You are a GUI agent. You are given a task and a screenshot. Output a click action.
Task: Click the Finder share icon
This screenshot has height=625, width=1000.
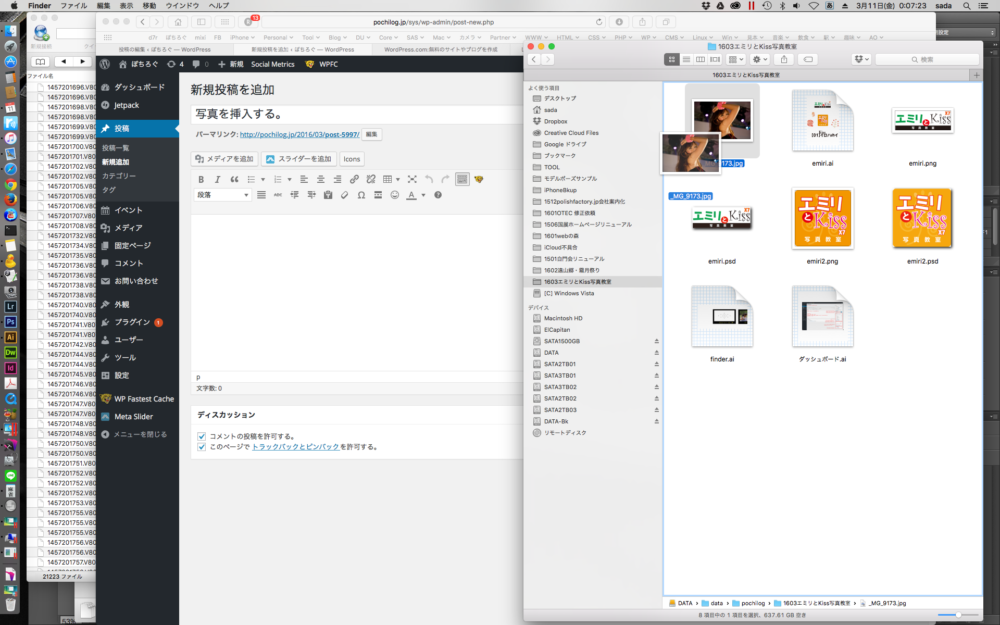coord(784,59)
